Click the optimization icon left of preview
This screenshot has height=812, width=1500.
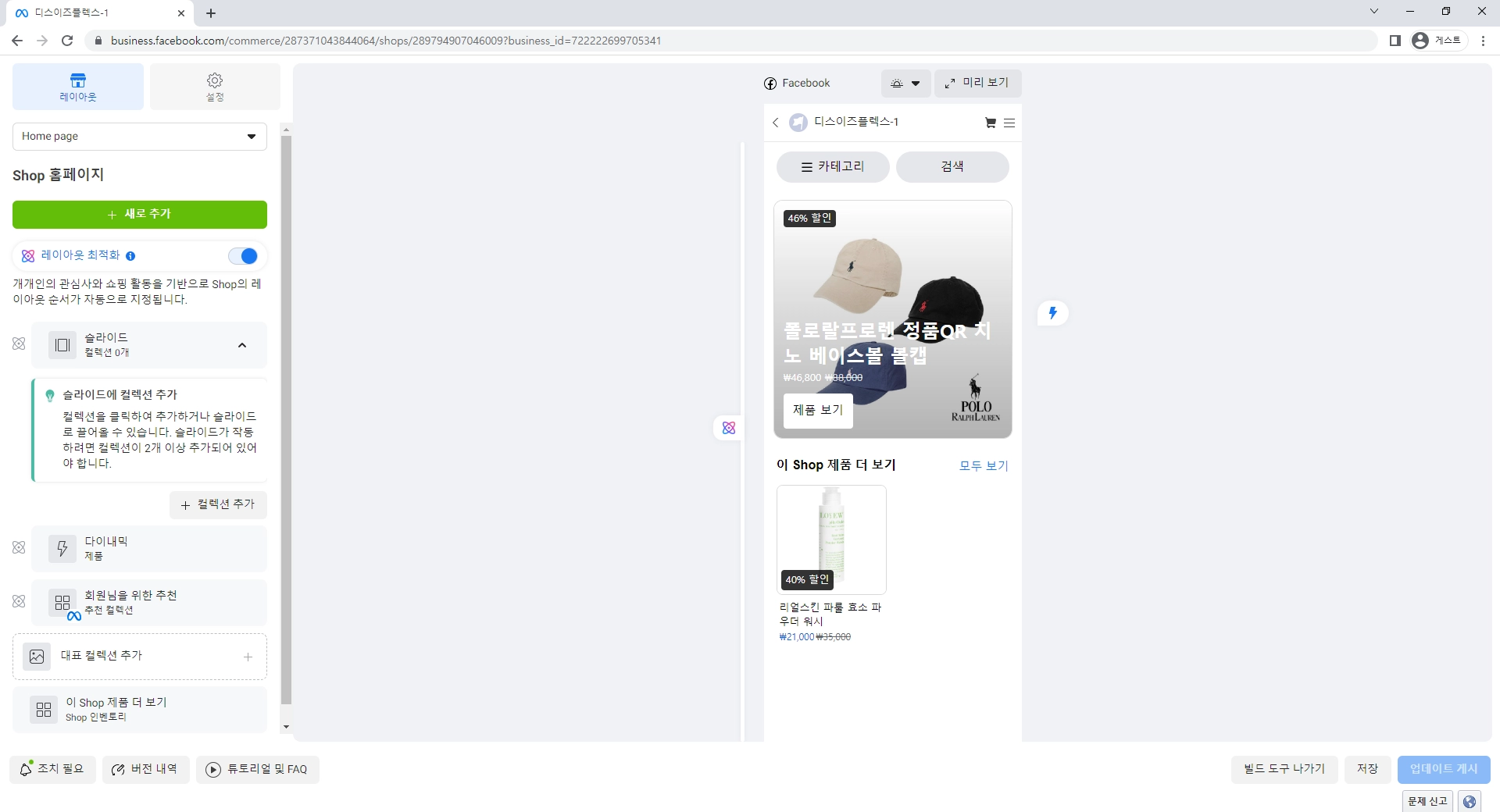click(x=729, y=428)
